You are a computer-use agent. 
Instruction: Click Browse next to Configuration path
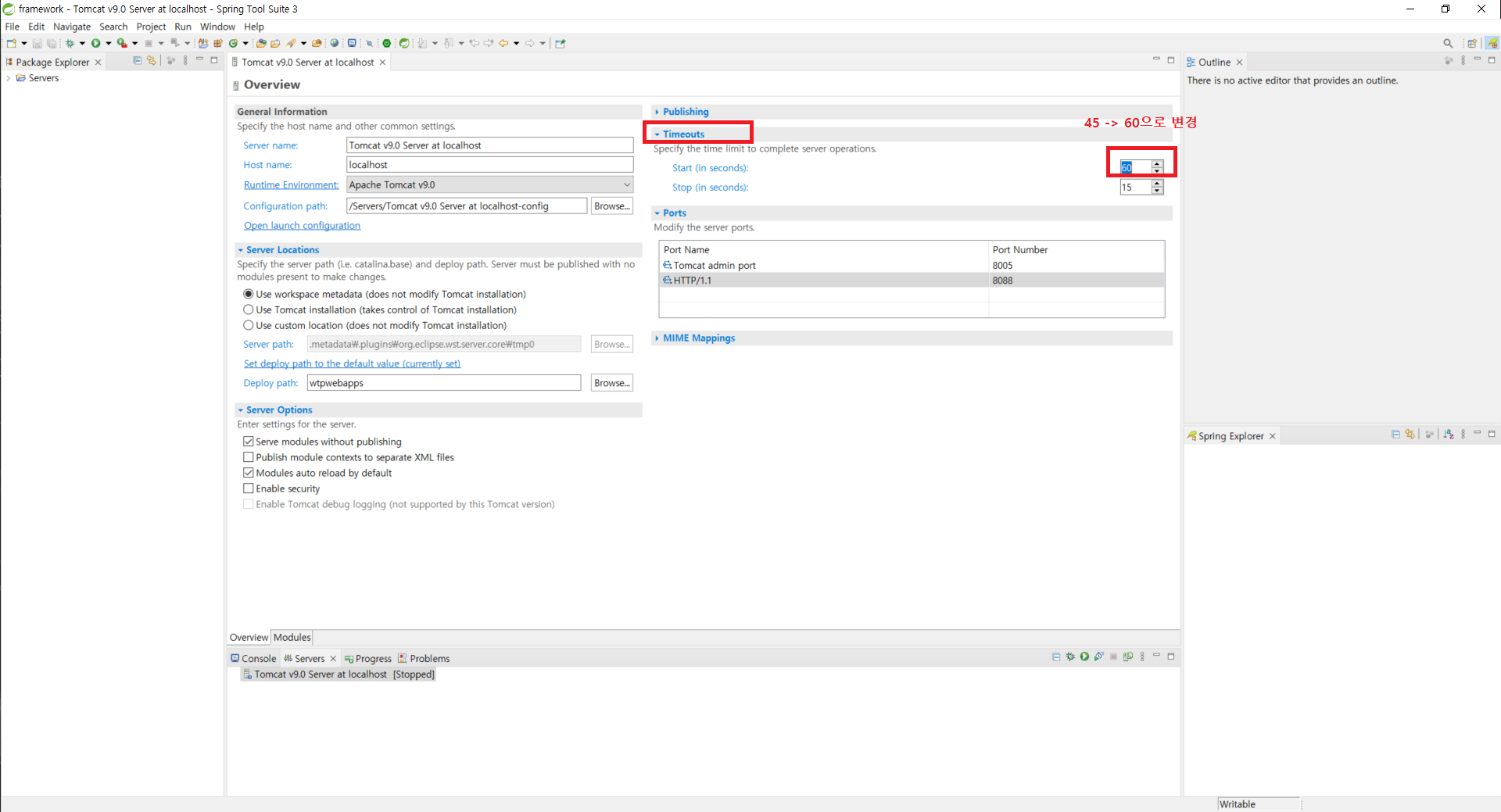tap(611, 206)
